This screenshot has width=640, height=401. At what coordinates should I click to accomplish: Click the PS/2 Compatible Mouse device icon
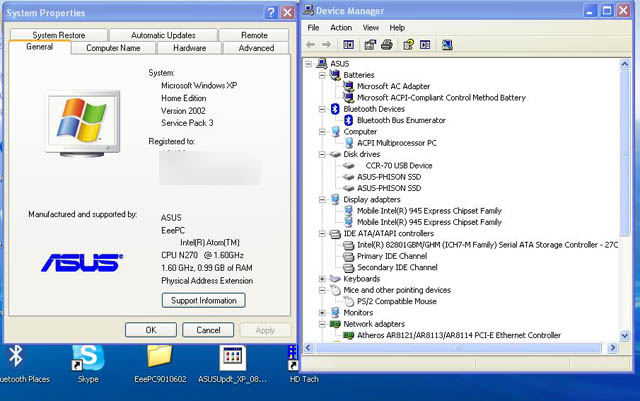click(x=349, y=301)
